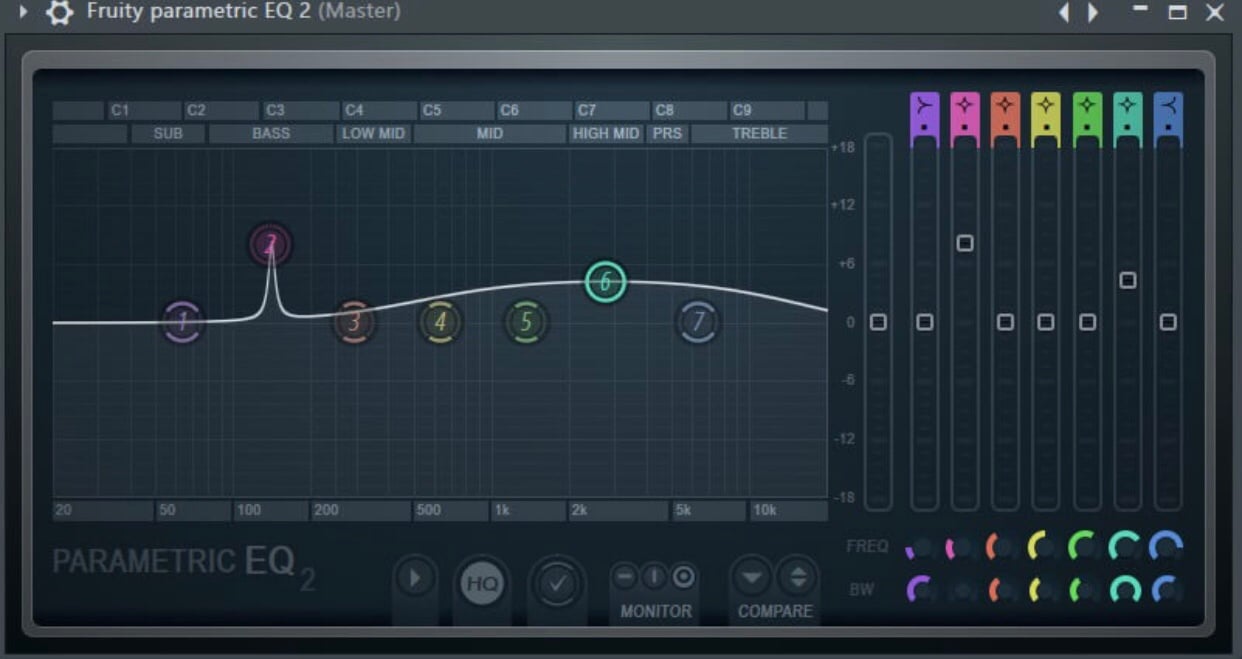The width and height of the screenshot is (1242, 659).
Task: Click band 4 gain slider handle
Action: 1046,322
